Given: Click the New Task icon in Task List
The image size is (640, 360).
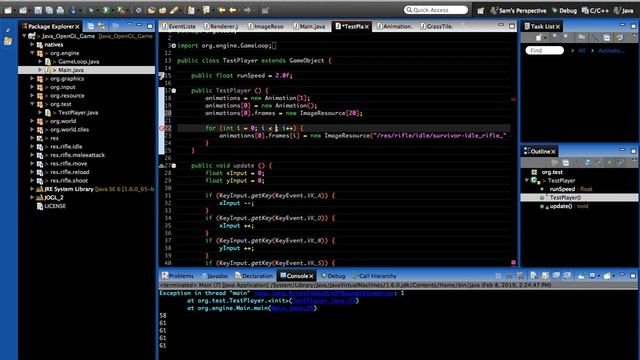Looking at the screenshot, I should click(x=539, y=38).
